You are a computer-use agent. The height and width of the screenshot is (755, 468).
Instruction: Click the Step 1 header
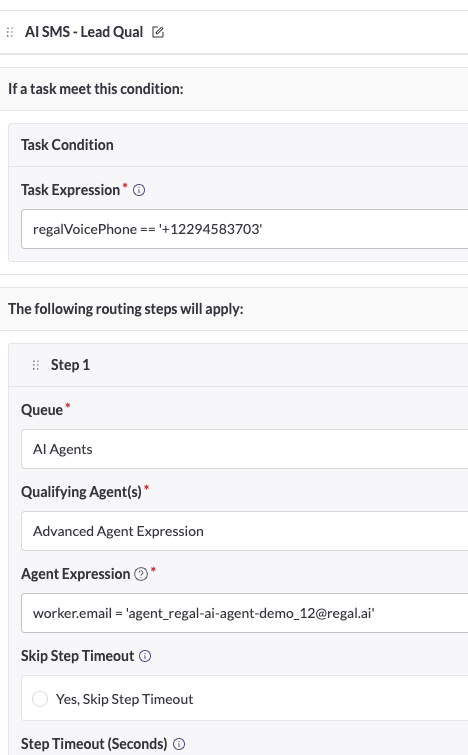tap(70, 365)
